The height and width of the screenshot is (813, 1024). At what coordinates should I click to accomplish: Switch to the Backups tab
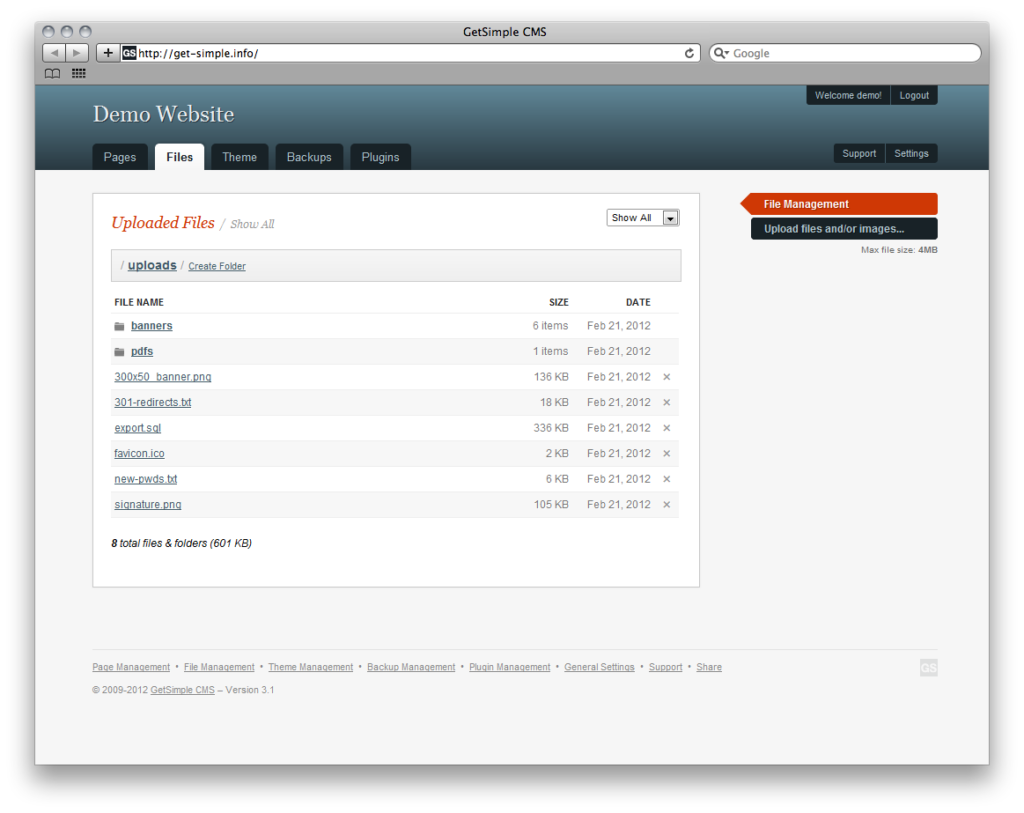309,157
